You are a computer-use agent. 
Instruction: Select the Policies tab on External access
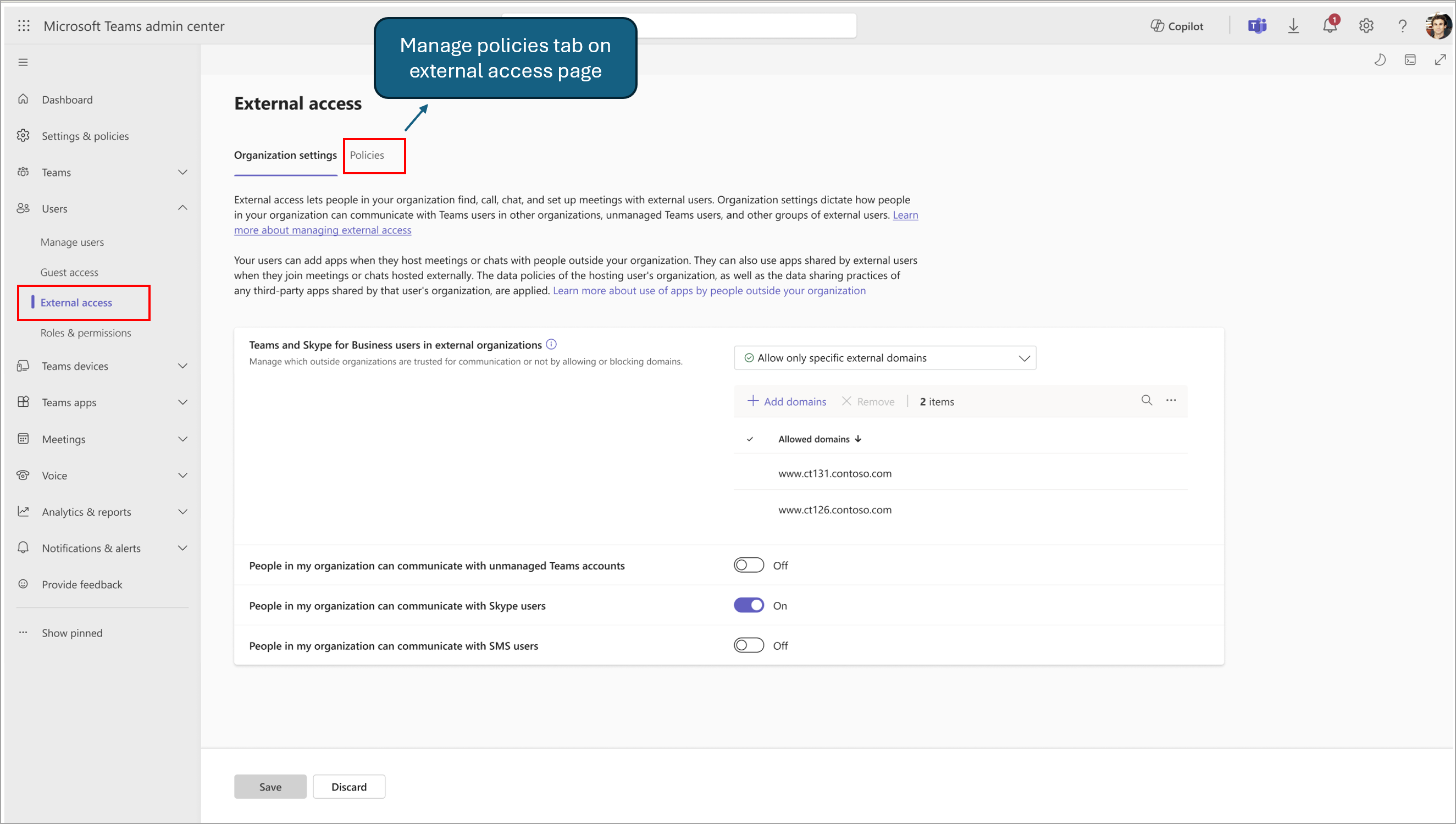369,155
